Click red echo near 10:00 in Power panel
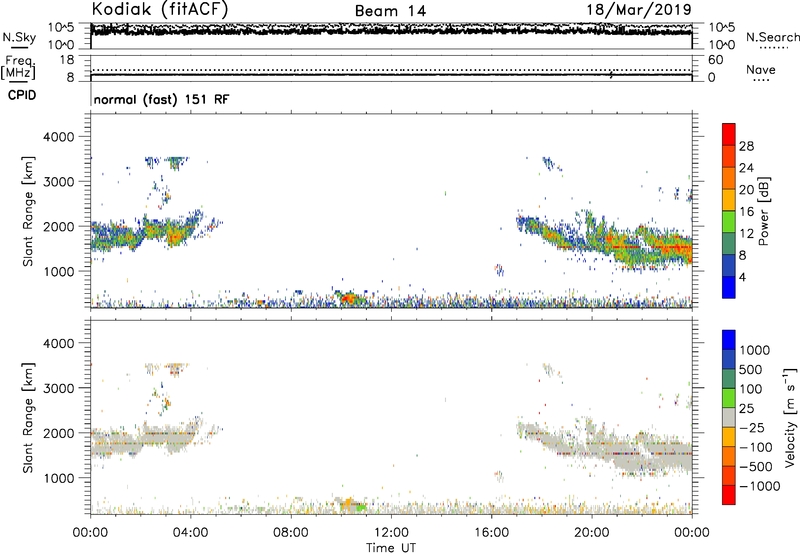Image resolution: width=800 pixels, height=554 pixels. click(x=348, y=298)
